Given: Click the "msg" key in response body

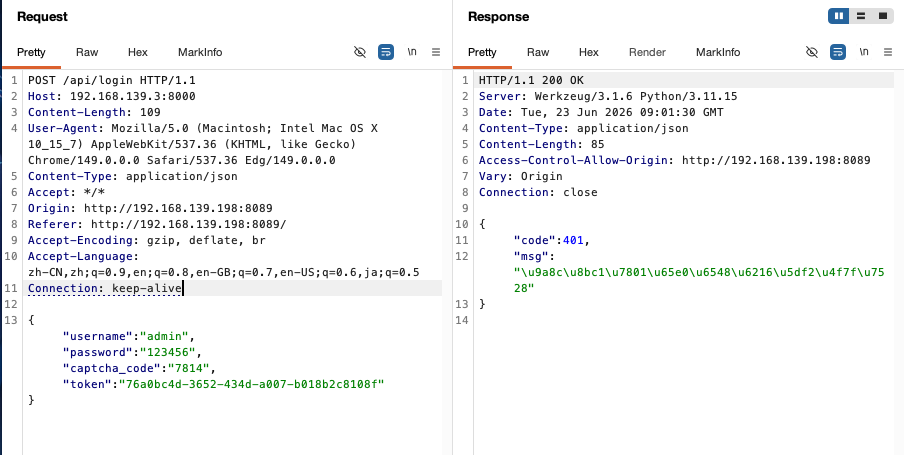Looking at the screenshot, I should click(531, 257).
